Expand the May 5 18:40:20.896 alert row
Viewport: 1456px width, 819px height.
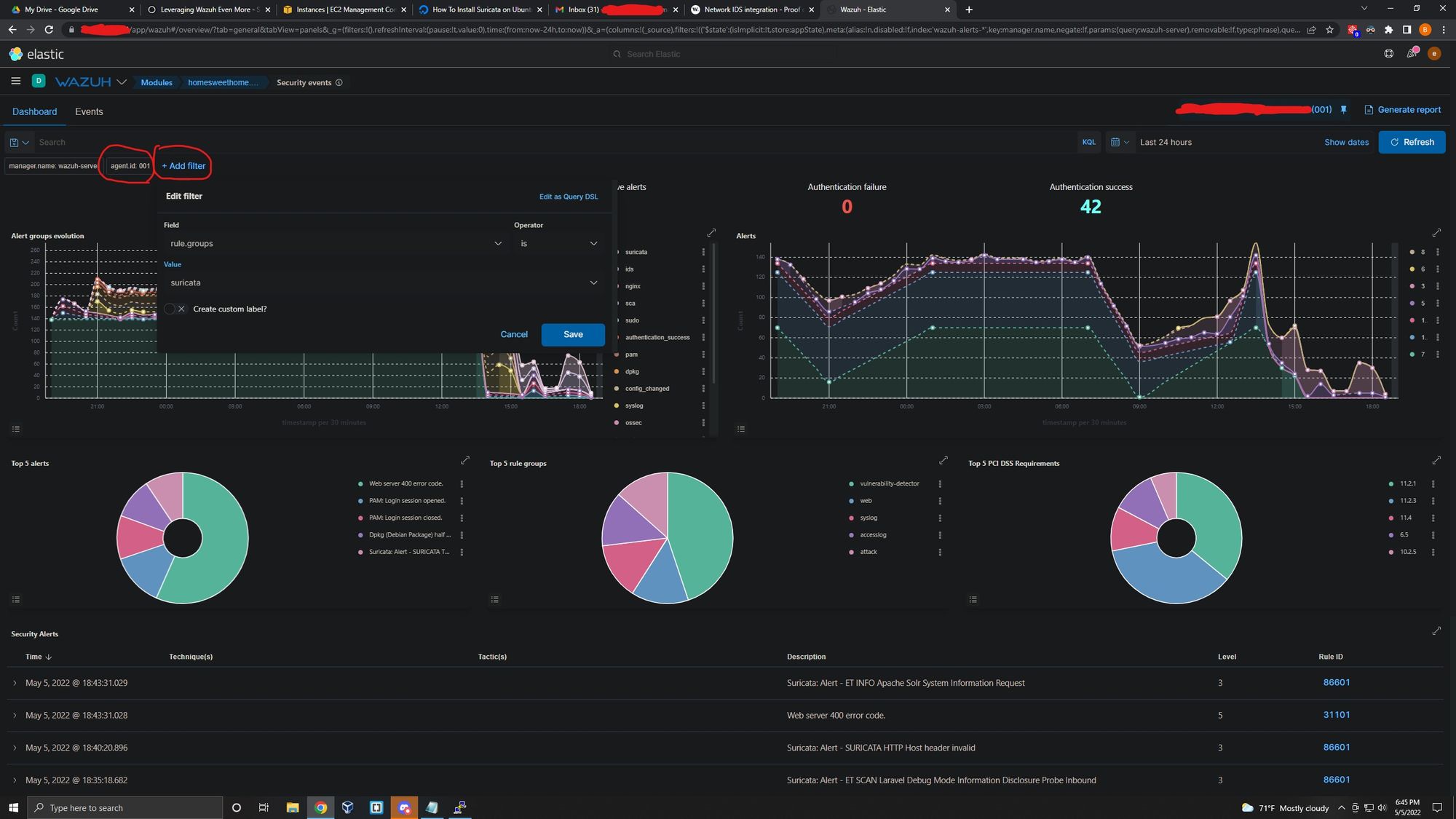pyautogui.click(x=15, y=748)
